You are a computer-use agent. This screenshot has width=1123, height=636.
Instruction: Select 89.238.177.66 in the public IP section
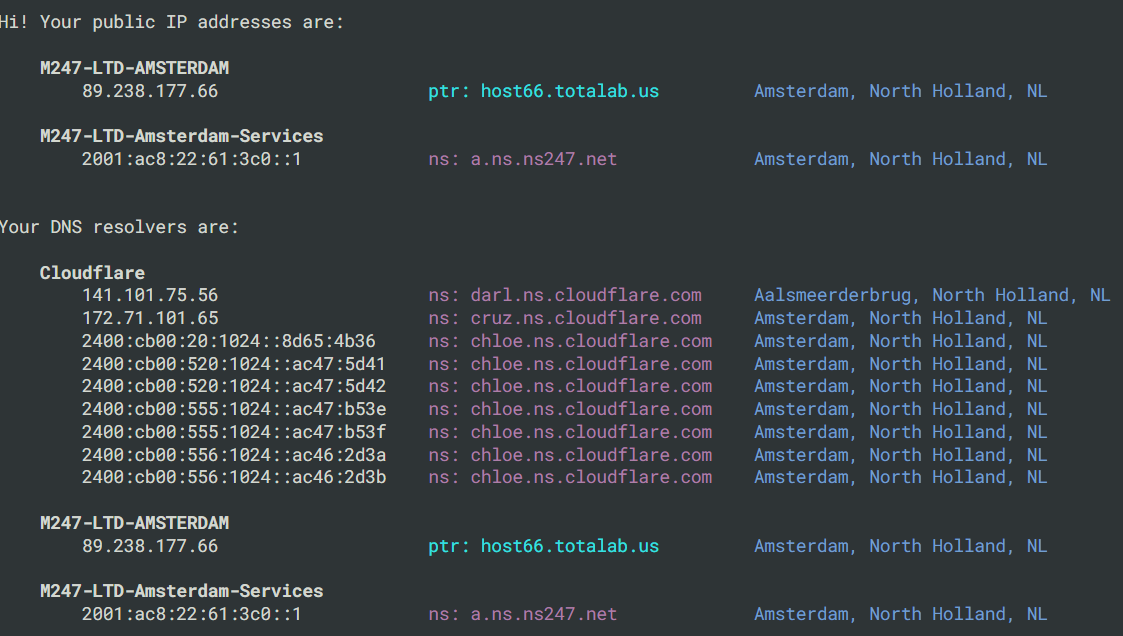[x=150, y=91]
